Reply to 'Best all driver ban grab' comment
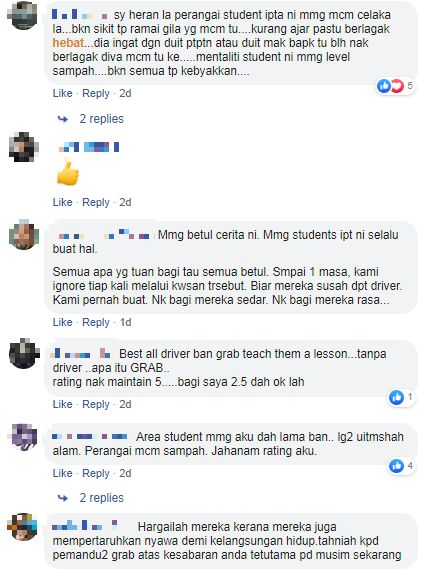 point(96,405)
